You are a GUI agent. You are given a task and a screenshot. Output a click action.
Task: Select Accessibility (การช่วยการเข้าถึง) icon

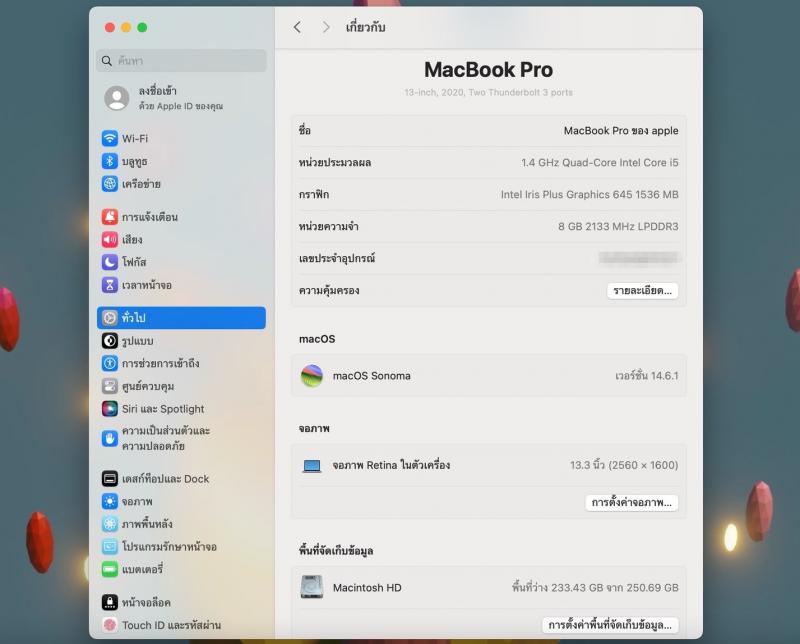click(110, 363)
